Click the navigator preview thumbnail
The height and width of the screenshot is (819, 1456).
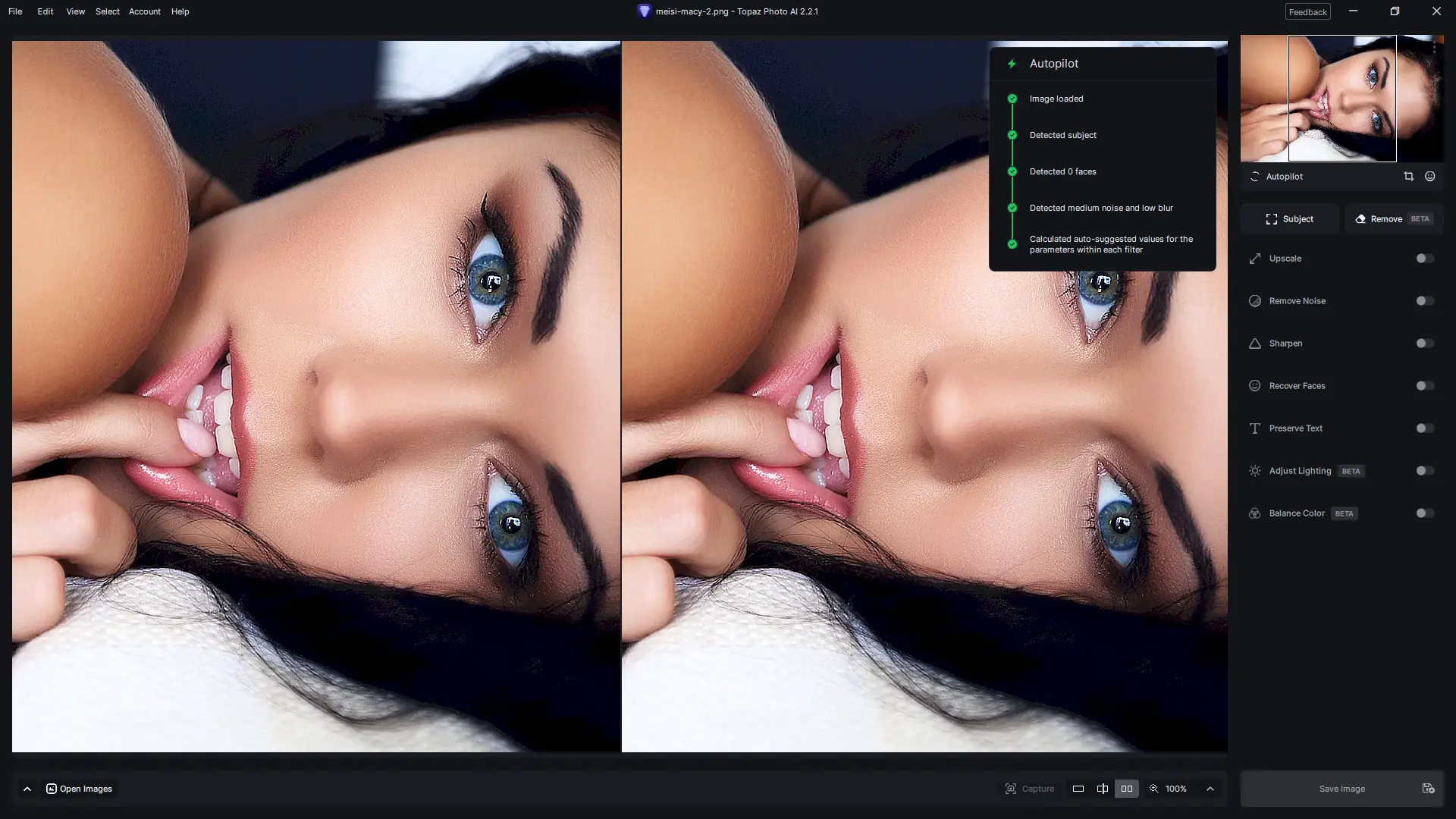pyautogui.click(x=1341, y=99)
